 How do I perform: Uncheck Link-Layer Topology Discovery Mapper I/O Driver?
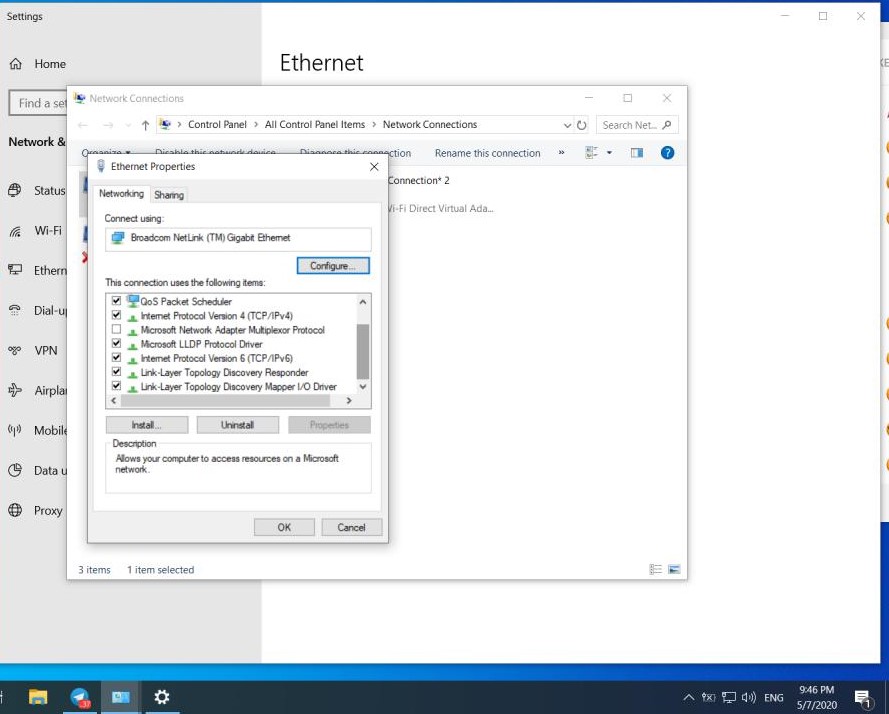click(x=116, y=386)
